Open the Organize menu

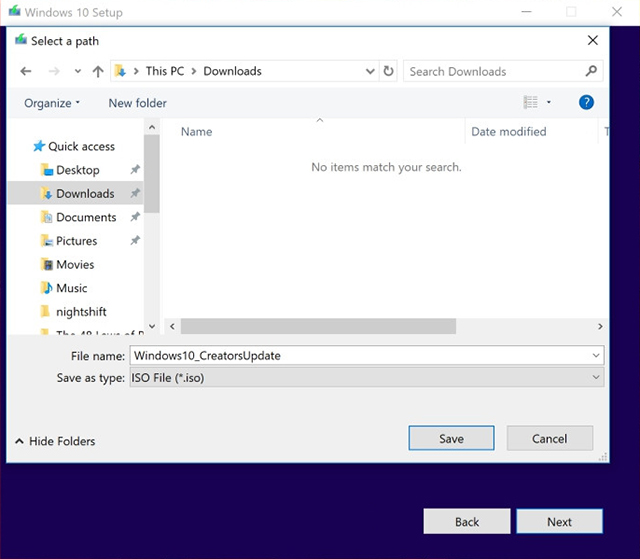click(x=52, y=103)
